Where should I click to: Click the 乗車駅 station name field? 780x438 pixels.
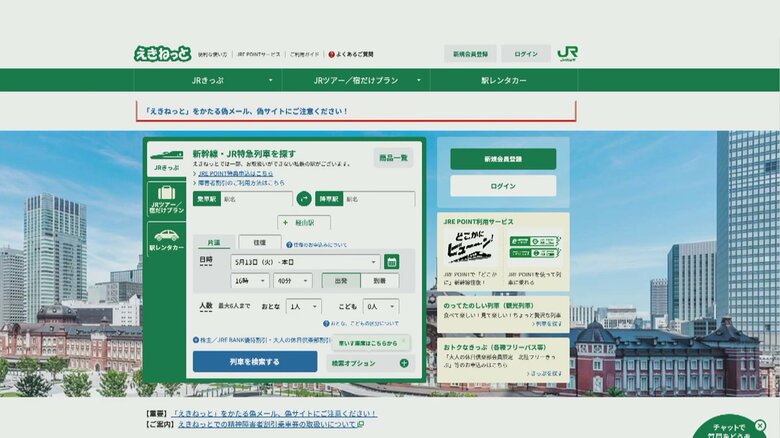pyautogui.click(x=256, y=199)
